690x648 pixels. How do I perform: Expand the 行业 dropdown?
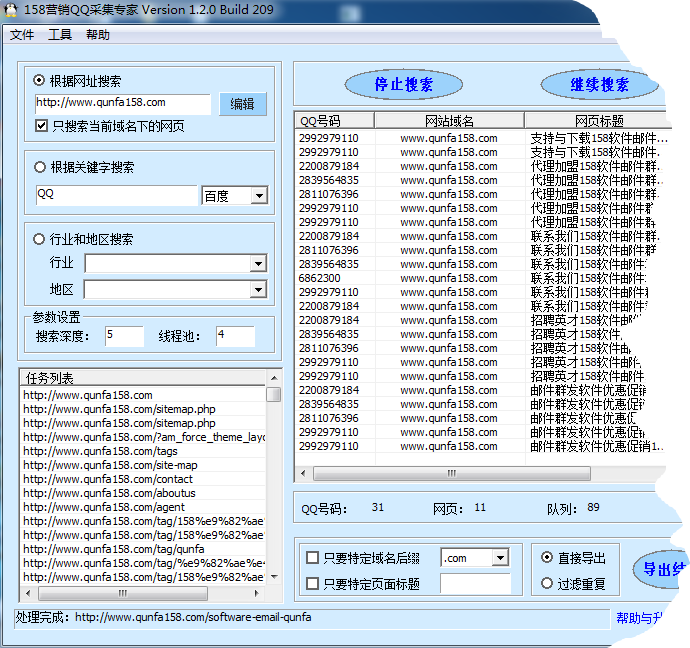point(258,264)
